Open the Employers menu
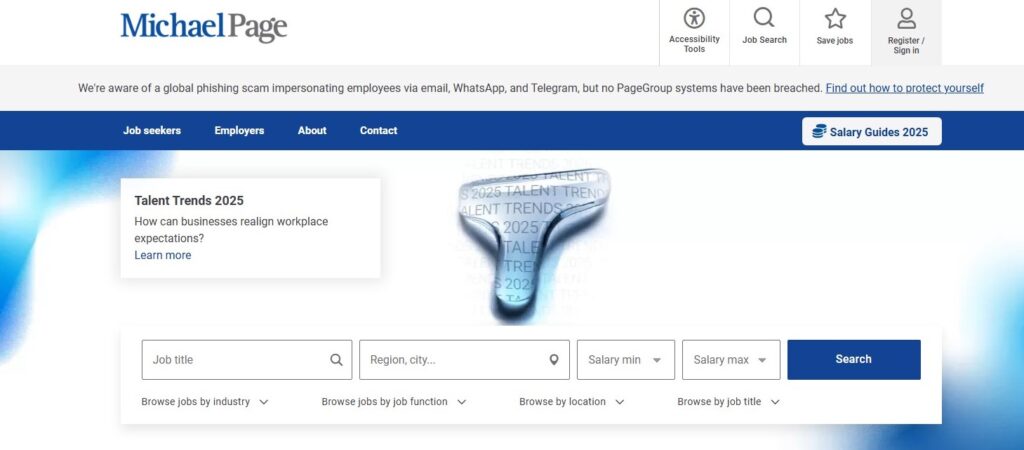Screen dimensions: 1024x450 [x=239, y=131]
